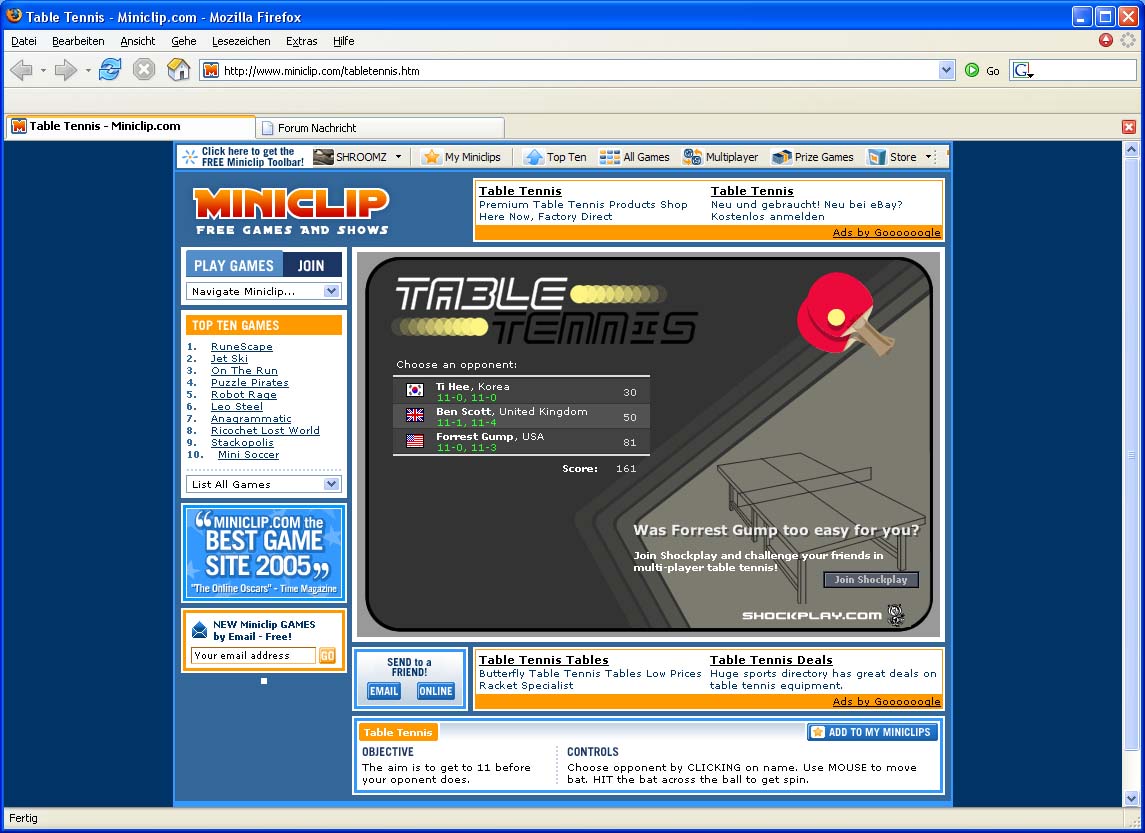This screenshot has width=1145, height=833.
Task: Click the Top Ten arrow icon
Action: pos(534,157)
